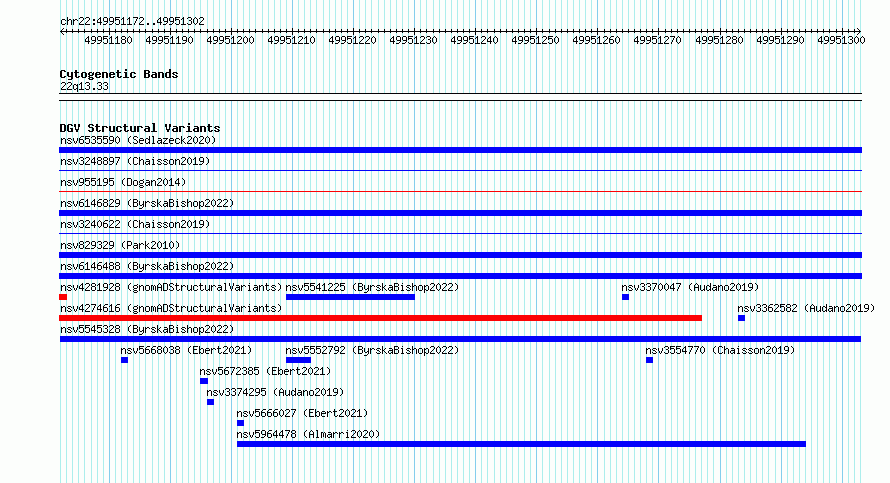Image resolution: width=890 pixels, height=483 pixels.
Task: Open nsv5668038 (Ebert2021) label
Action: point(186,350)
